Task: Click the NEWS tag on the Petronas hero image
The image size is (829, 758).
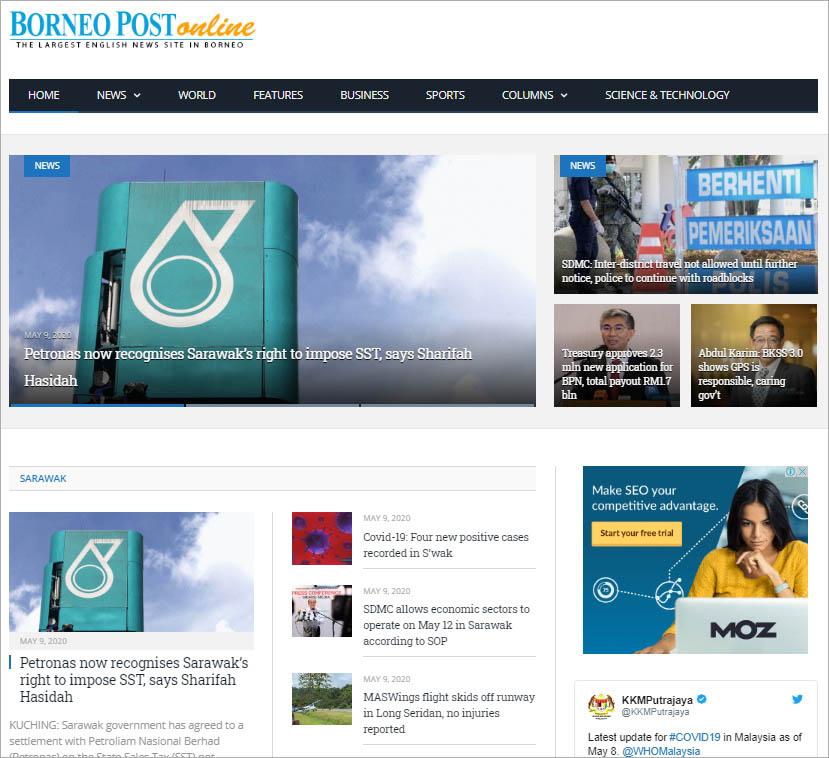Action: (x=47, y=165)
